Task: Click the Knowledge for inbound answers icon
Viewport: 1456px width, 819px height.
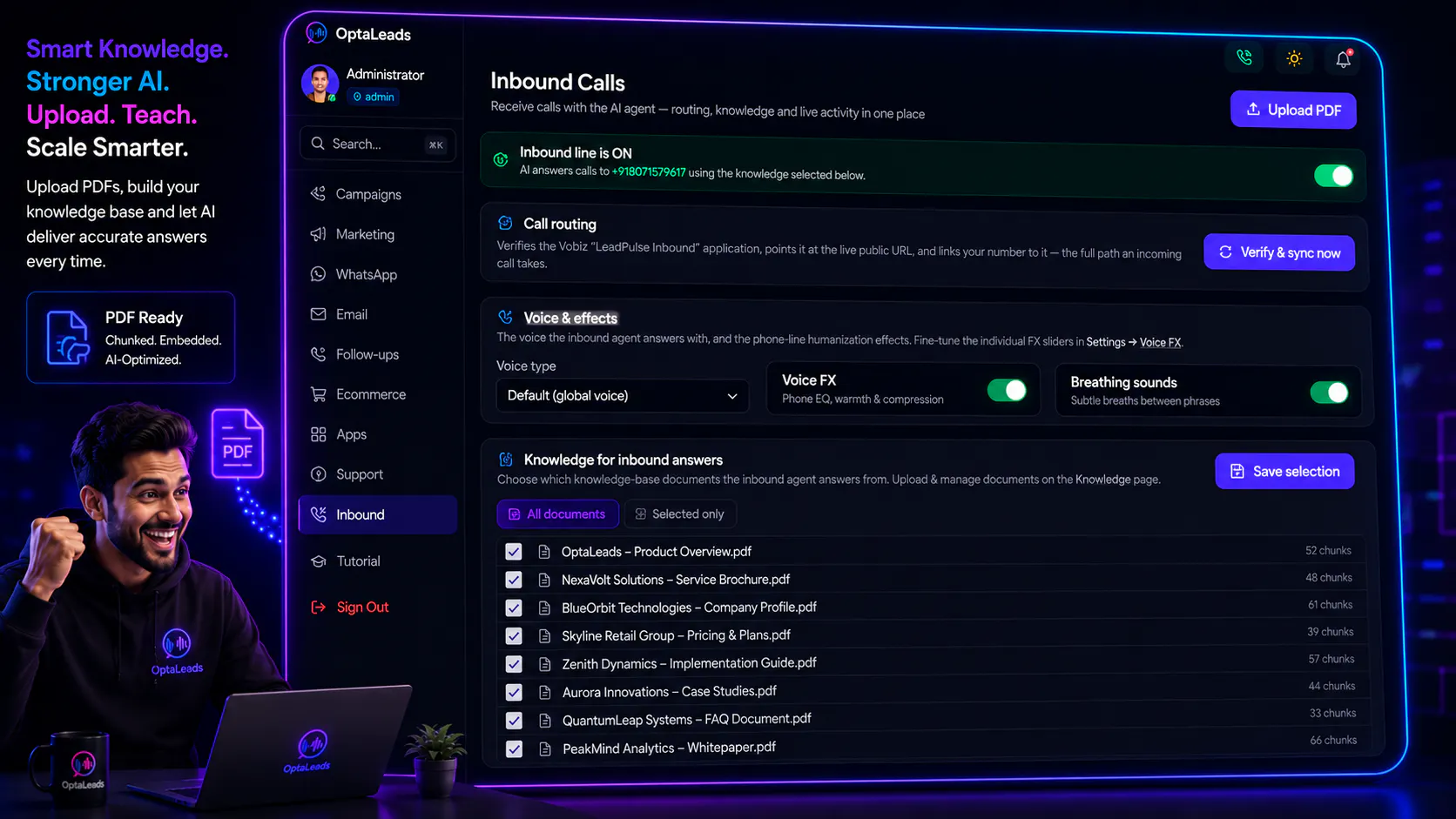Action: point(505,459)
